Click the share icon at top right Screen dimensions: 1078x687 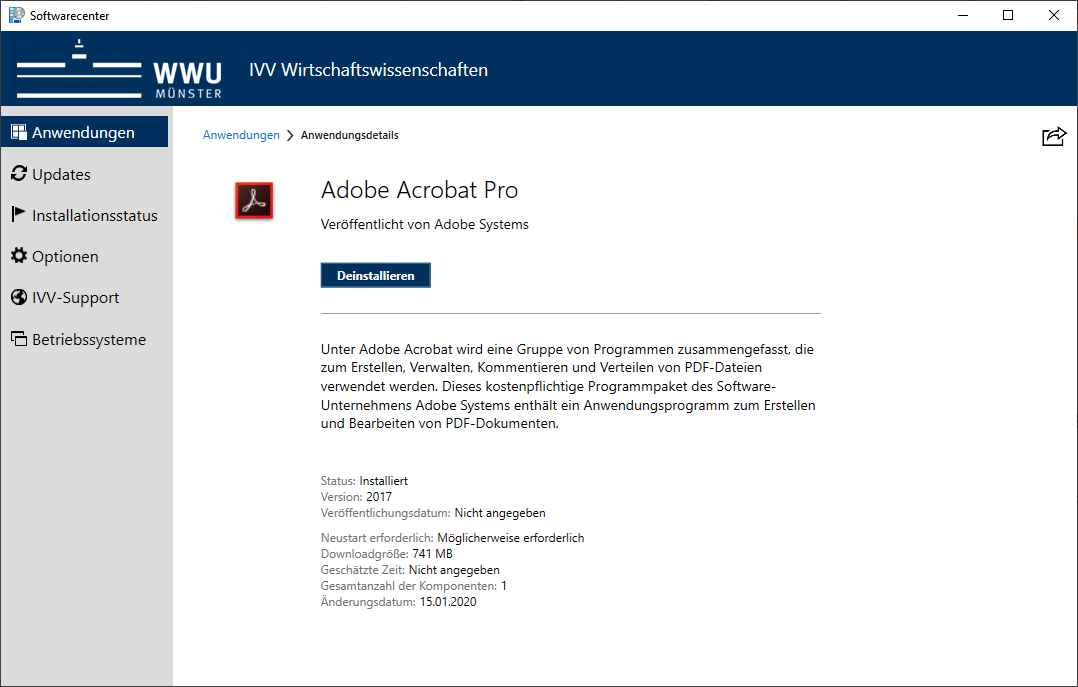[1054, 136]
